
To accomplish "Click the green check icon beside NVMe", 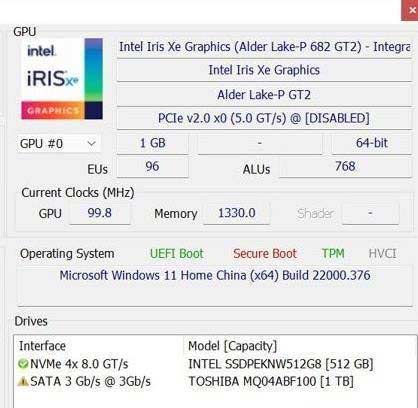I will tap(23, 364).
